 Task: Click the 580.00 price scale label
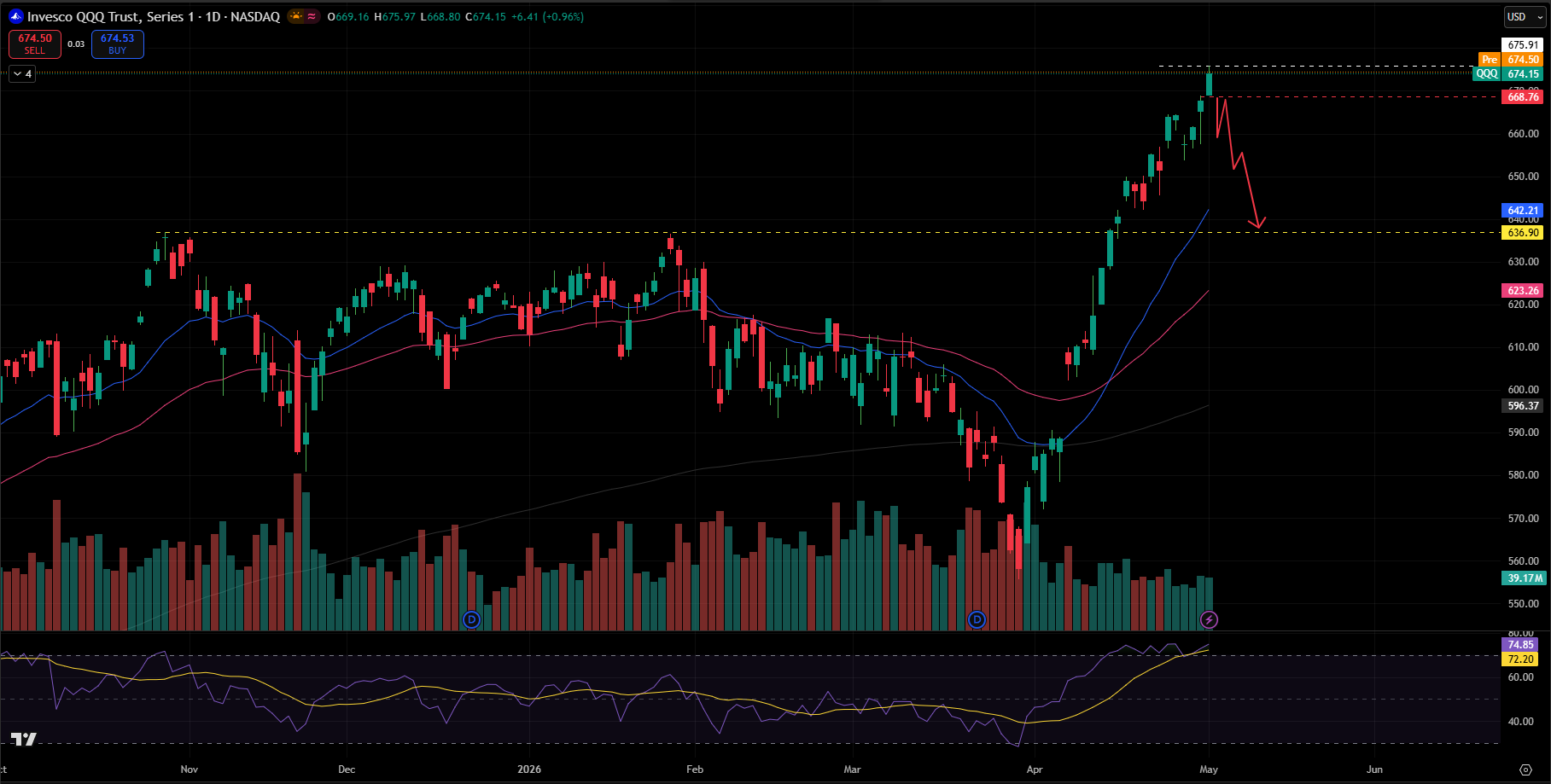(1524, 475)
